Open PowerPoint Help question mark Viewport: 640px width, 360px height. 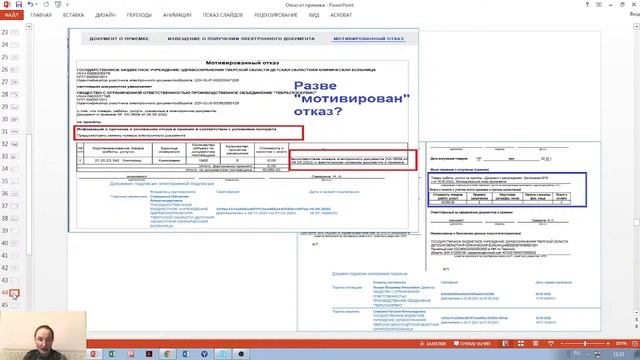point(587,4)
